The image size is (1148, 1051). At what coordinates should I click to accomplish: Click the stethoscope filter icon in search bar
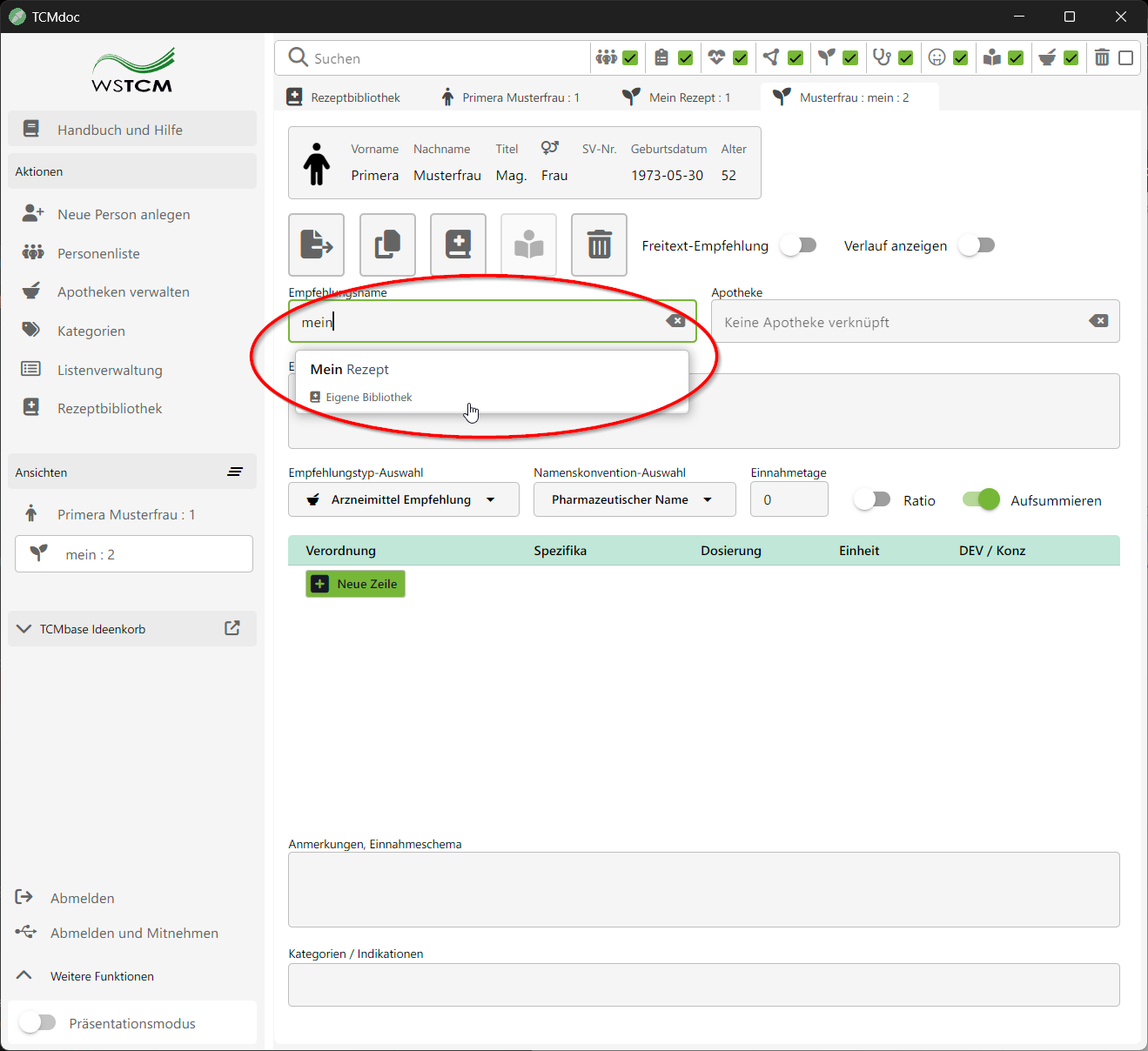click(882, 57)
